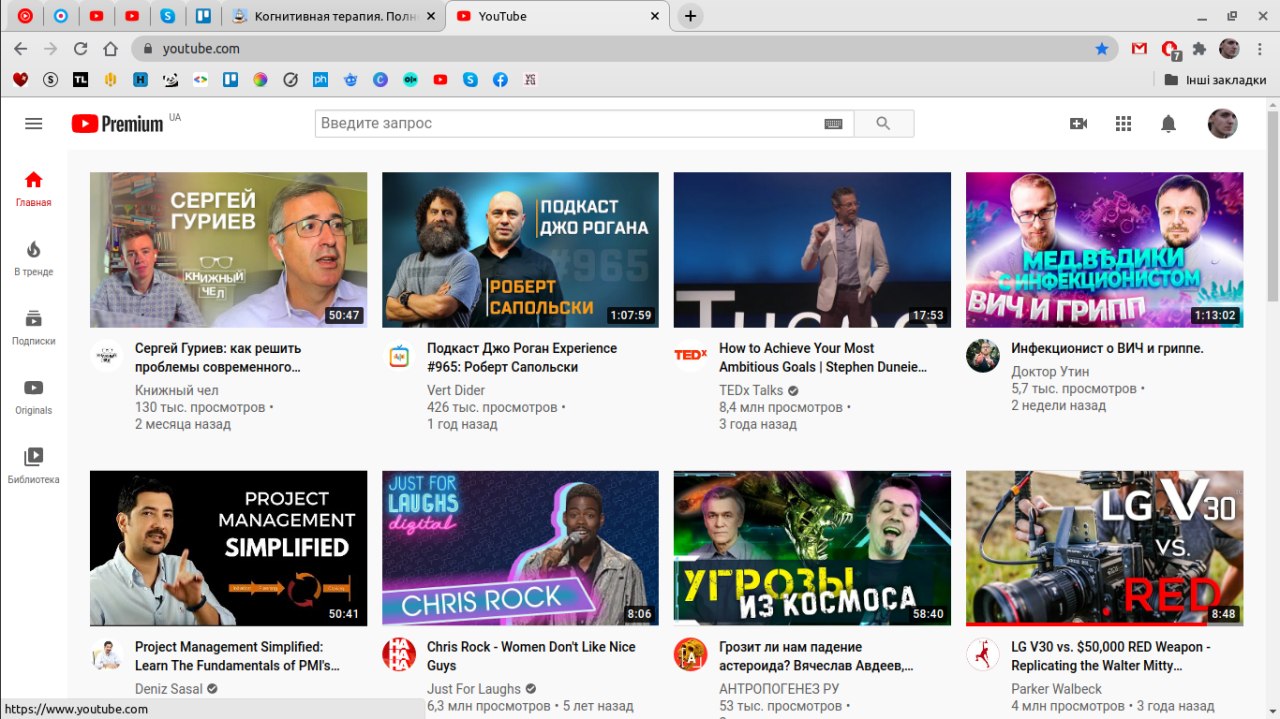The height and width of the screenshot is (719, 1280).
Task: Open the Facebook bookmark
Action: 500,79
